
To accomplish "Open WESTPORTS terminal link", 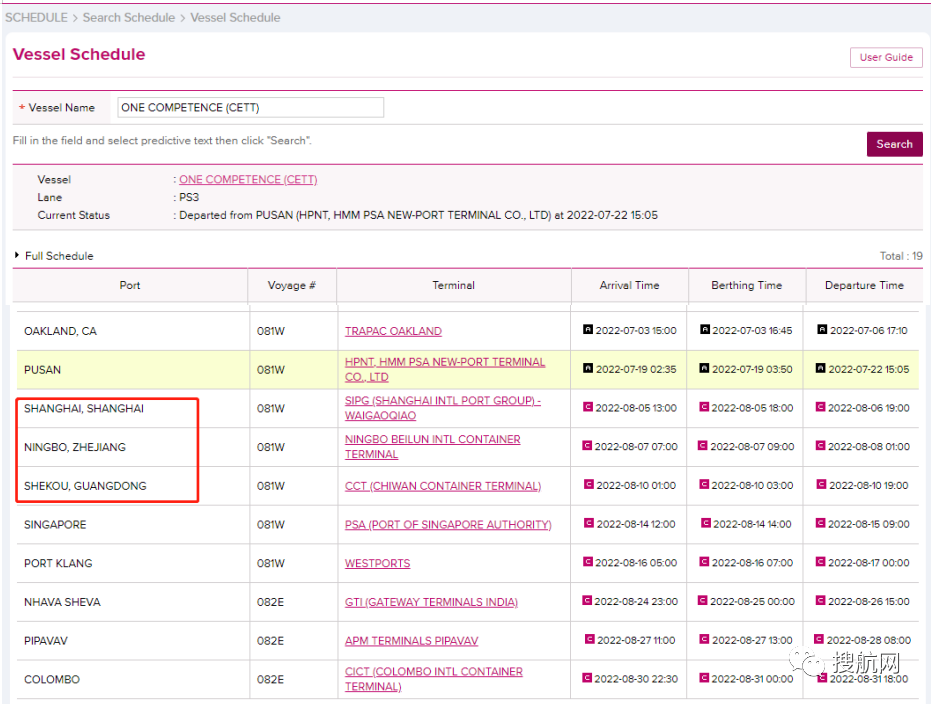I will click(x=377, y=564).
